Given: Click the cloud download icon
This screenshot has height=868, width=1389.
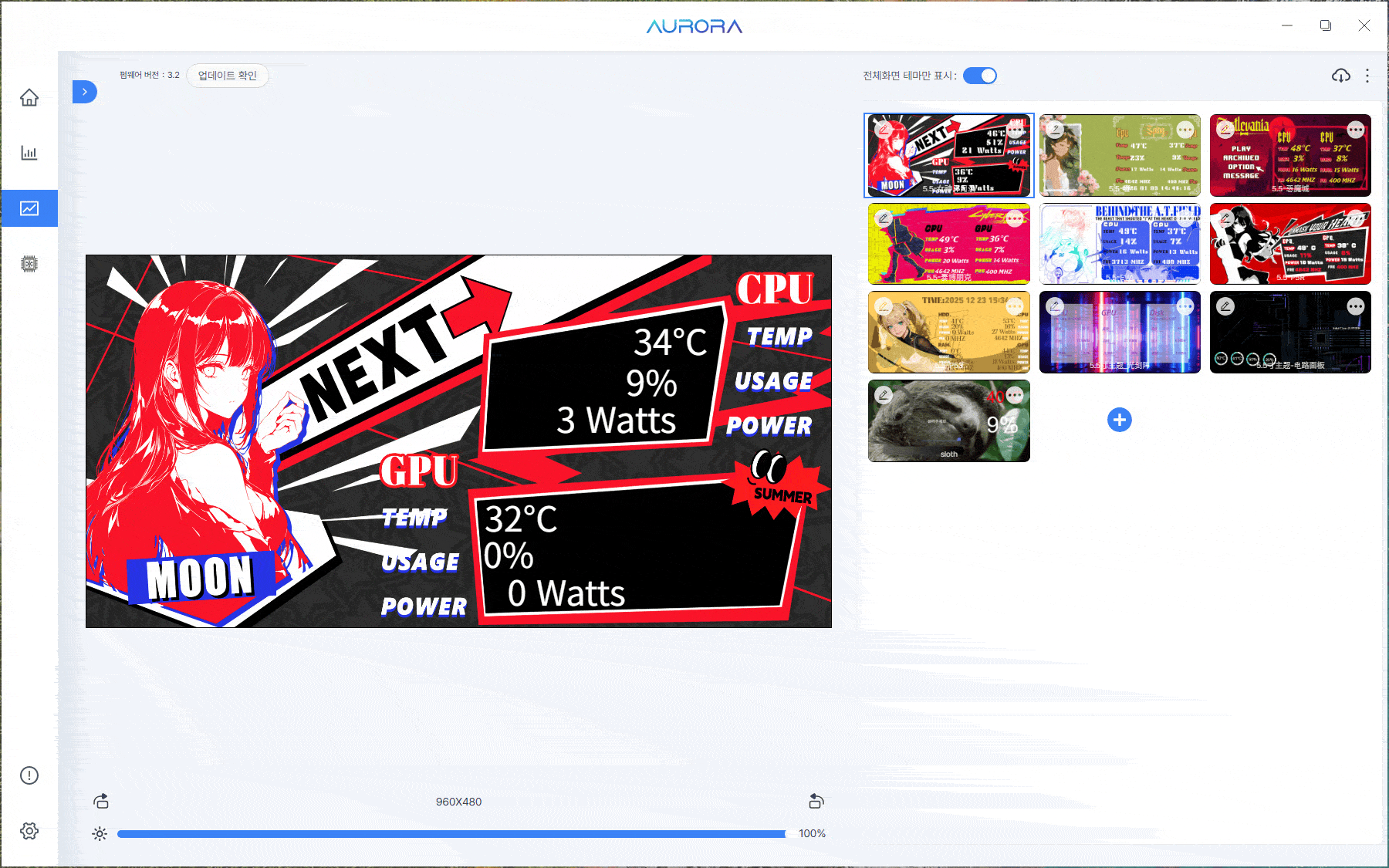Looking at the screenshot, I should [1341, 76].
